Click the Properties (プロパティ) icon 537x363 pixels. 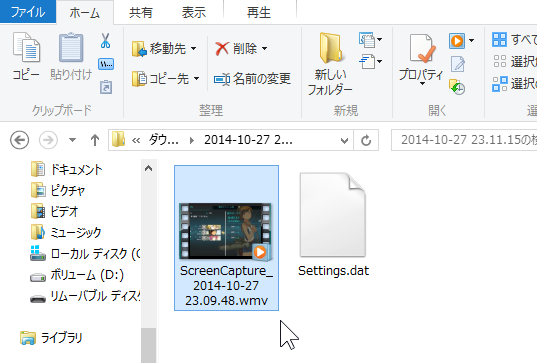click(x=422, y=48)
